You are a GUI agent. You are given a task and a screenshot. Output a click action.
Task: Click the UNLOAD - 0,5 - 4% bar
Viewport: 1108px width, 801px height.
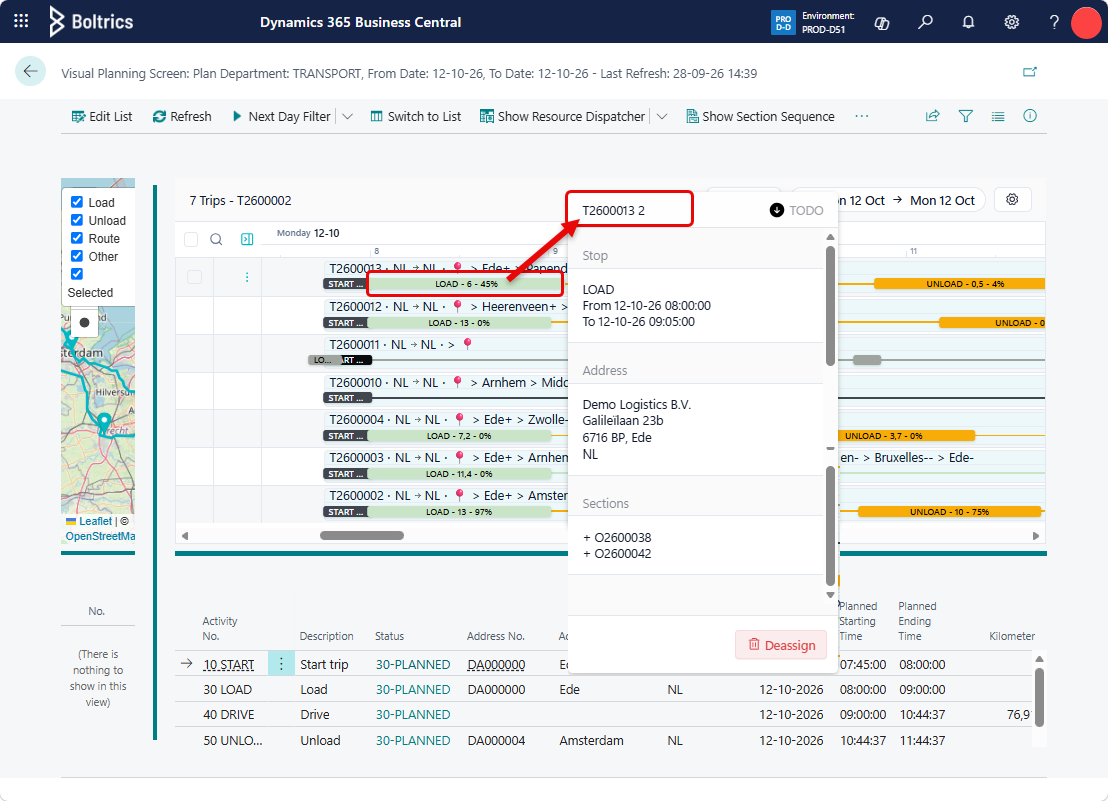tap(959, 284)
